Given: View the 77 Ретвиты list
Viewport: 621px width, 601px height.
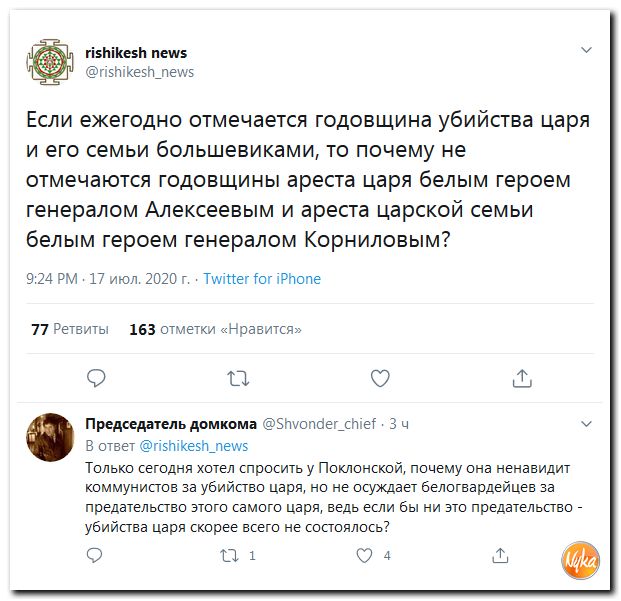Looking at the screenshot, I should click(69, 329).
